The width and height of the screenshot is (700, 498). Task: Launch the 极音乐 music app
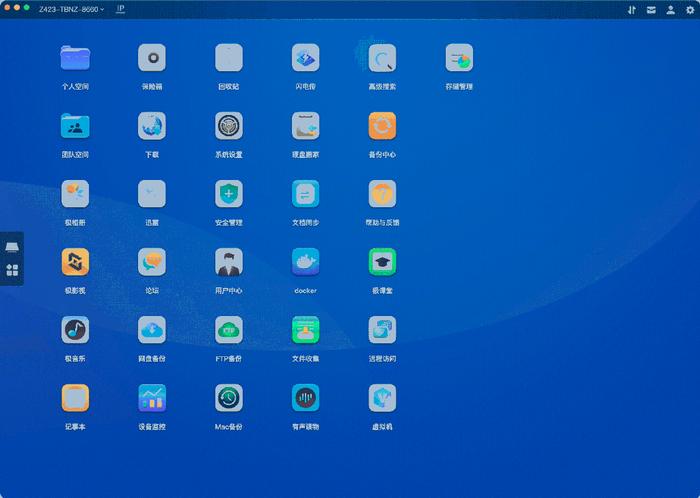point(75,330)
